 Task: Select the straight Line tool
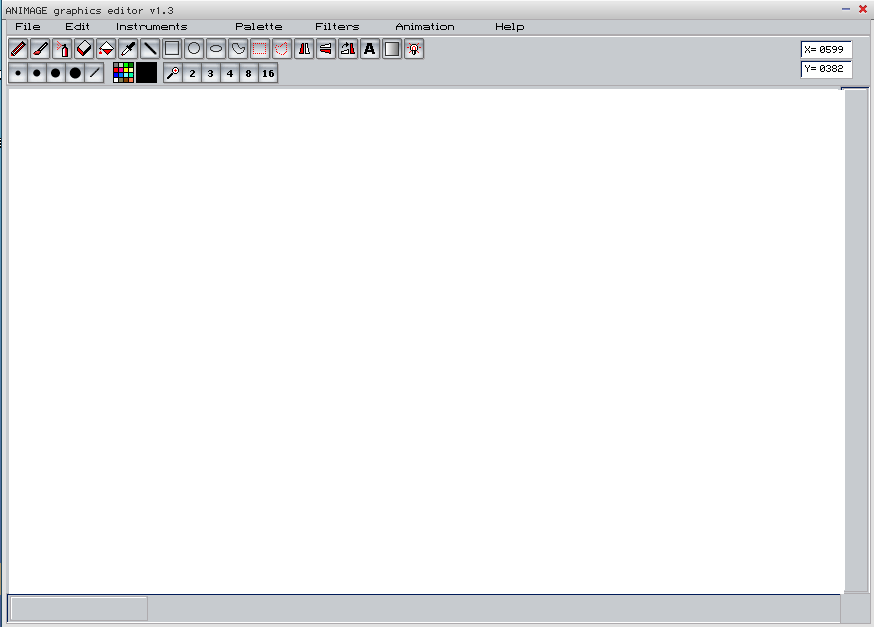(150, 49)
